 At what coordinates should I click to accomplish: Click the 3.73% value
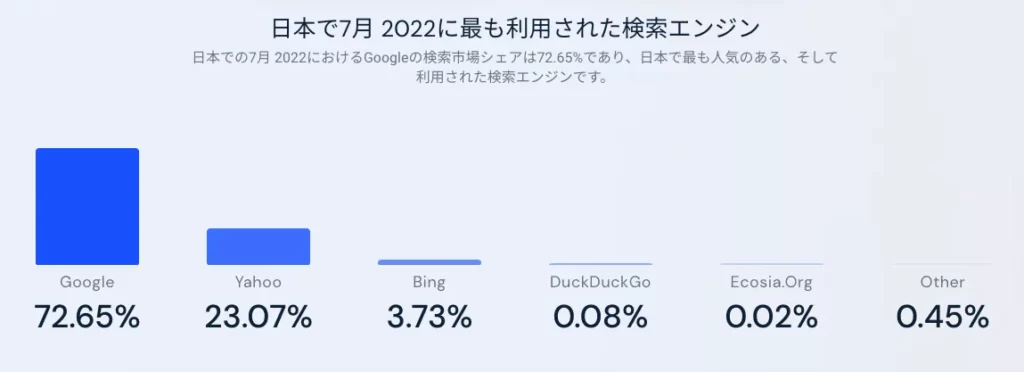click(429, 317)
